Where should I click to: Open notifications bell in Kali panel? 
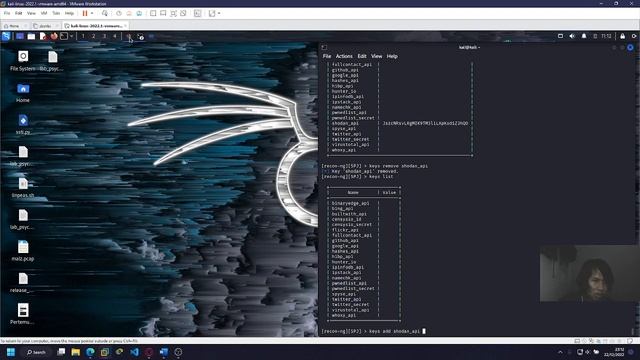click(584, 36)
